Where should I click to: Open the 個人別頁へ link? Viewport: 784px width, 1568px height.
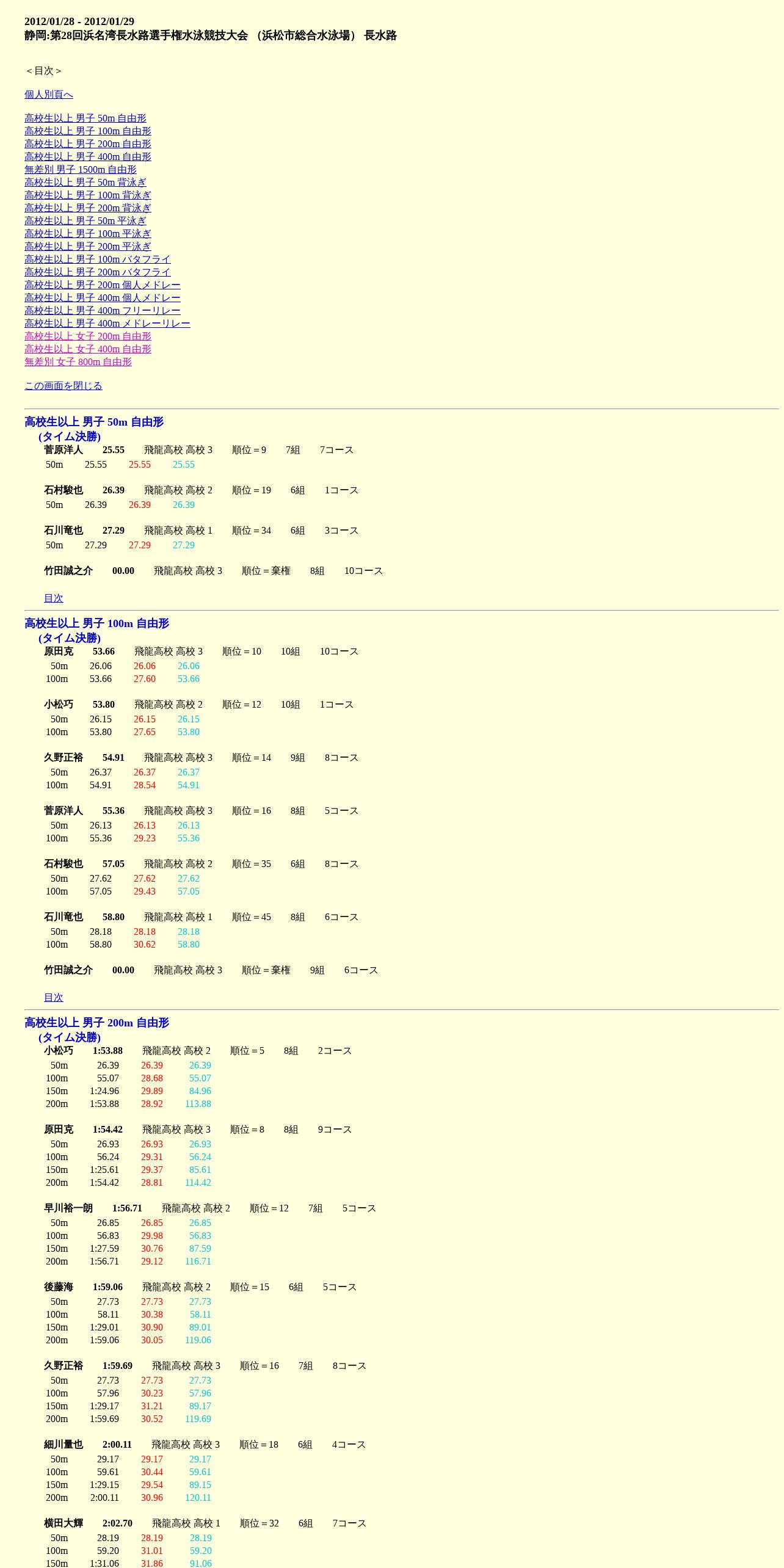[x=49, y=95]
